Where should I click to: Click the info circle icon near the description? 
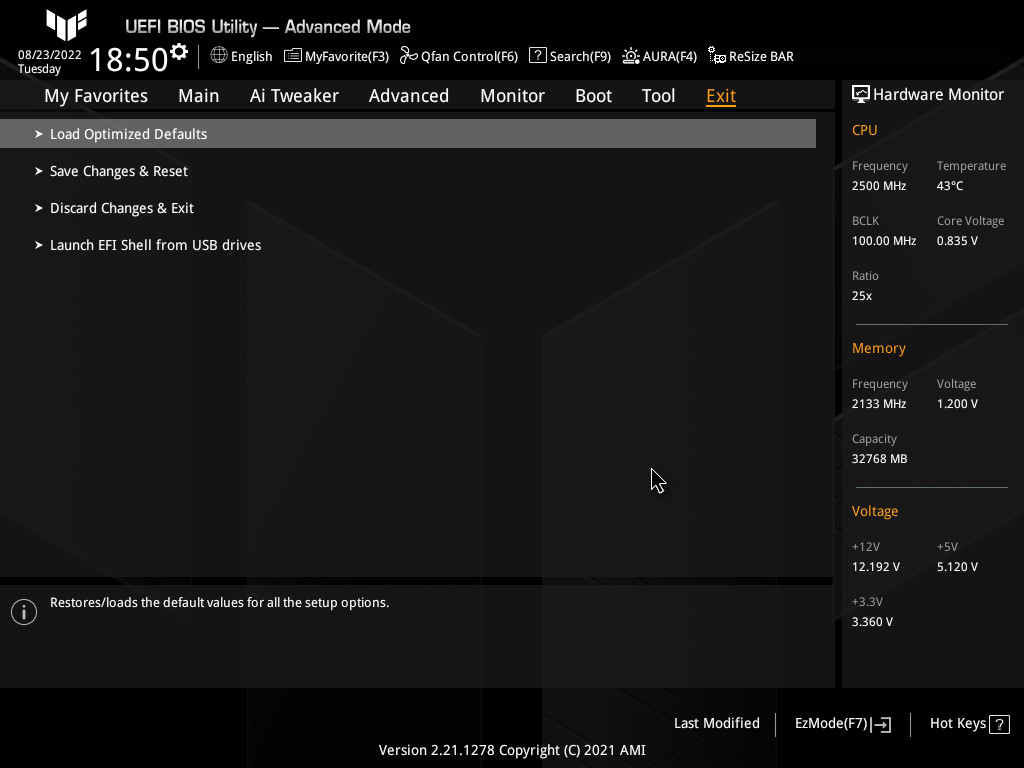click(x=23, y=611)
